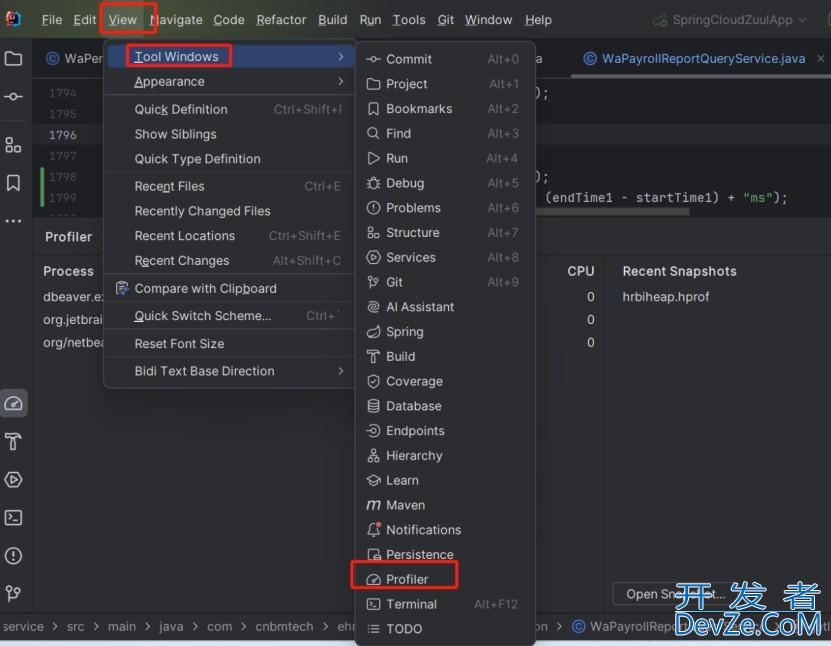Expand the Bidi Text Base Direction submenu arrow
Screen dimensions: 831x646
[341, 371]
